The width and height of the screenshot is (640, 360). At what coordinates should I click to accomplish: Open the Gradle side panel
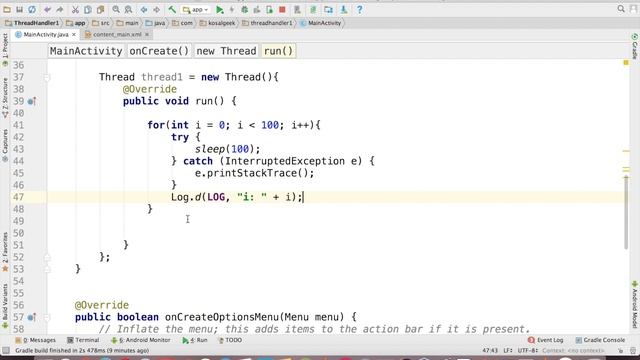click(635, 46)
